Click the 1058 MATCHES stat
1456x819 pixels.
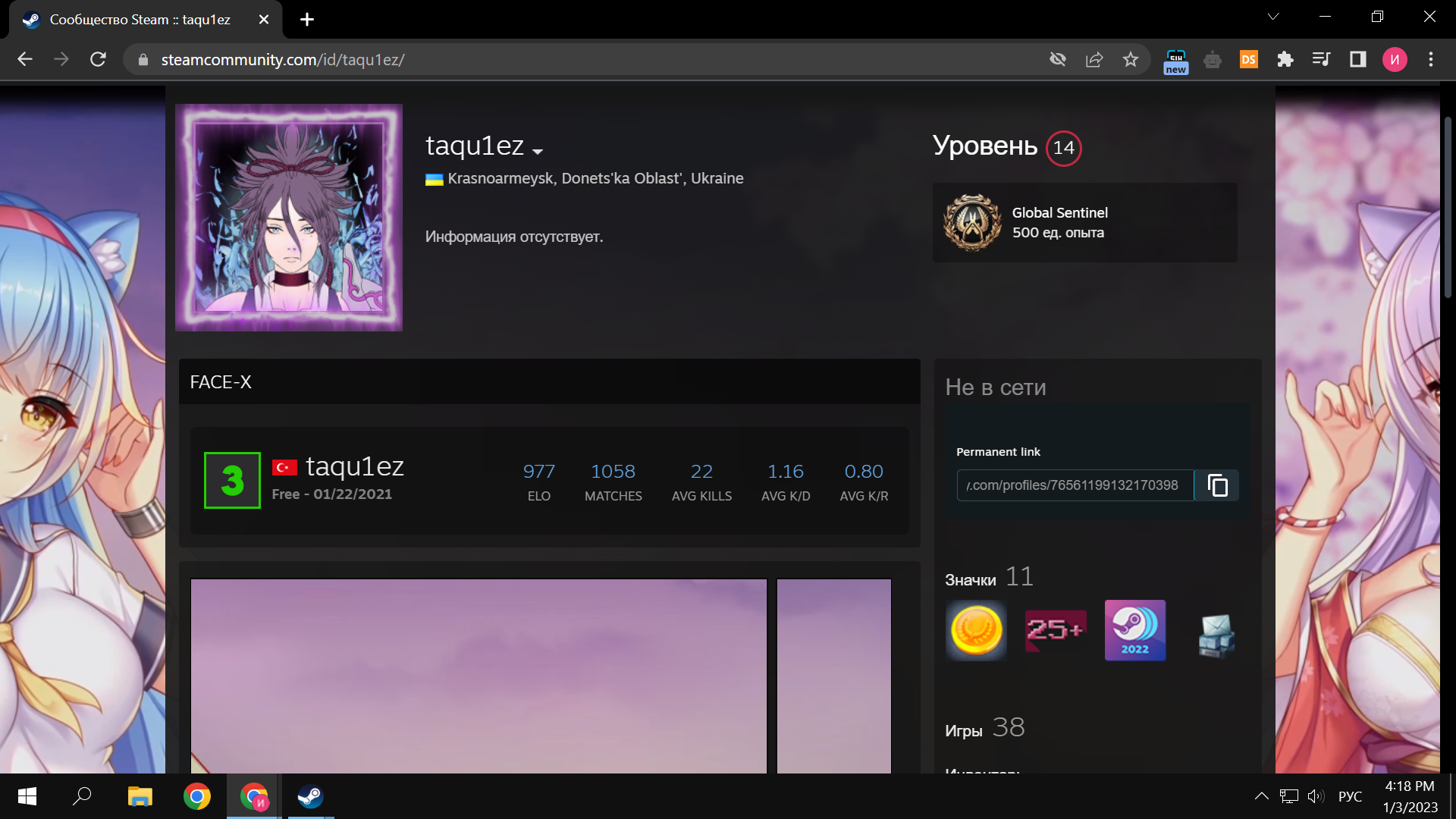click(613, 481)
